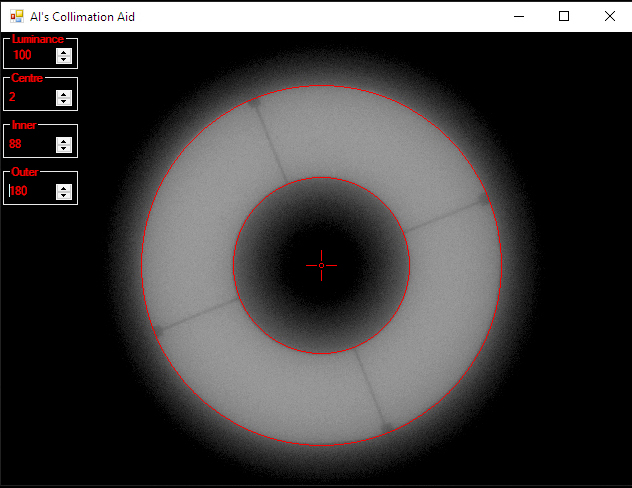
Task: Decrease the Inner circle value
Action: pyautogui.click(x=64, y=149)
